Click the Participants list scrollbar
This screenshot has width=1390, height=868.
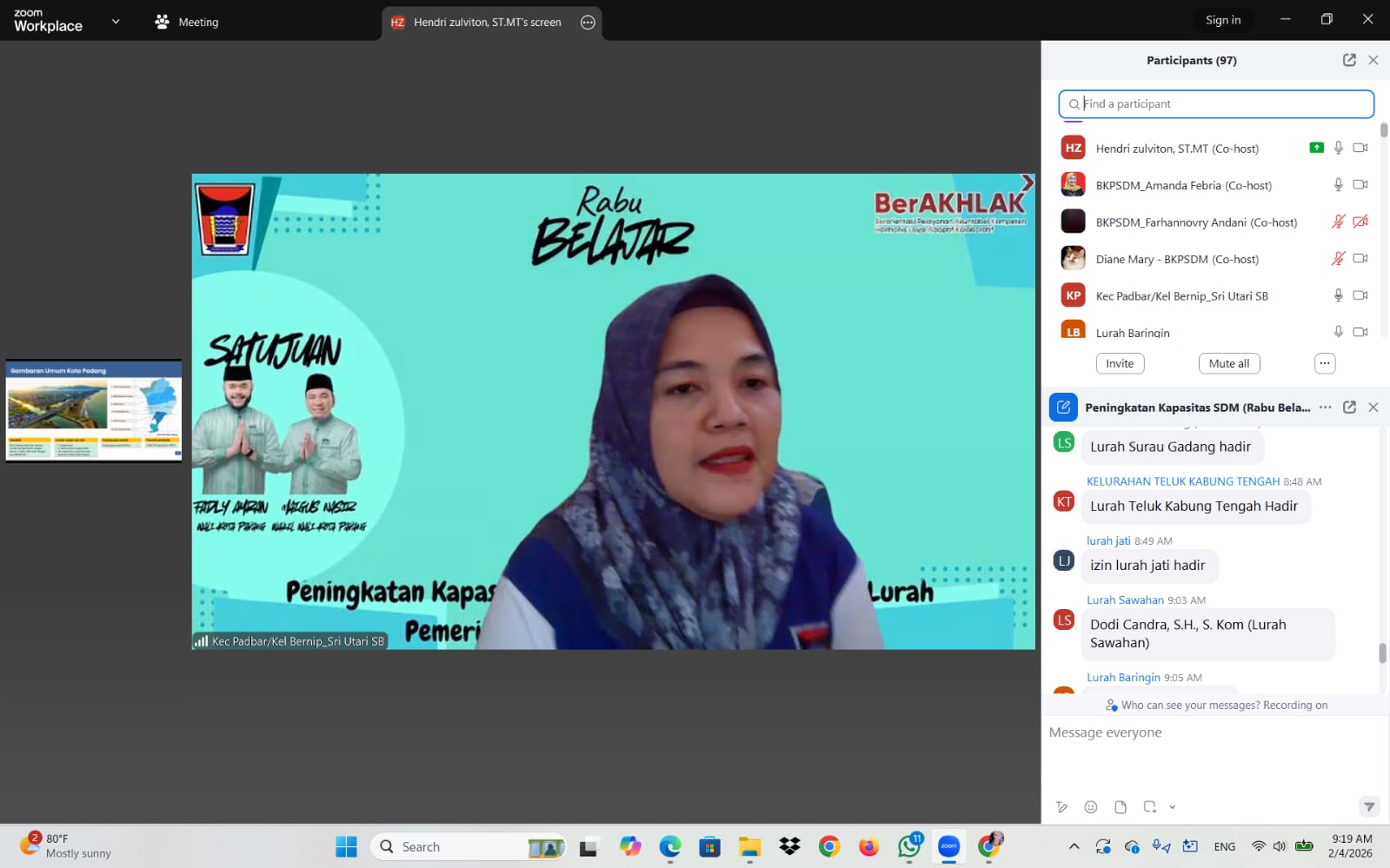1383,130
